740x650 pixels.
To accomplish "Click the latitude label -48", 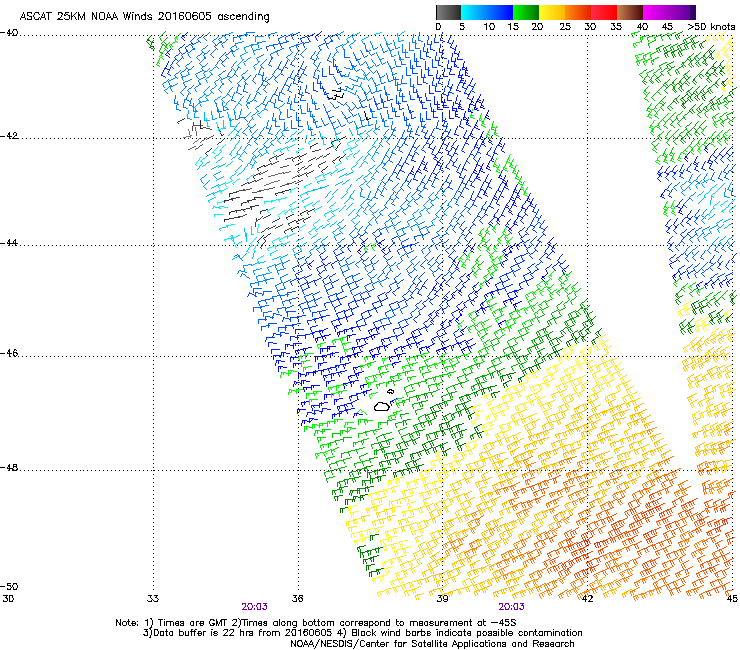I will coord(9,467).
